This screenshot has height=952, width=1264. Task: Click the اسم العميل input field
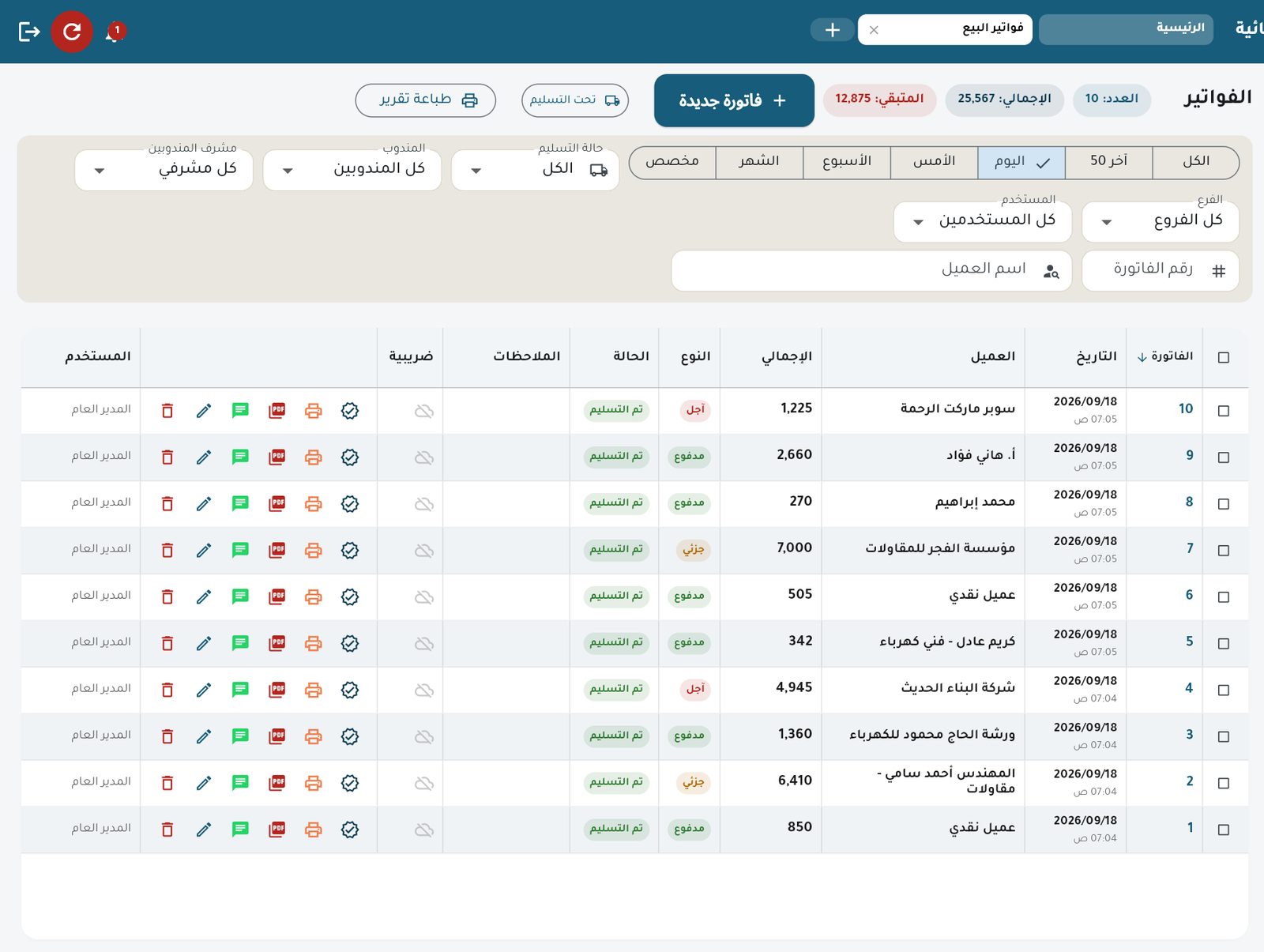pos(871,271)
